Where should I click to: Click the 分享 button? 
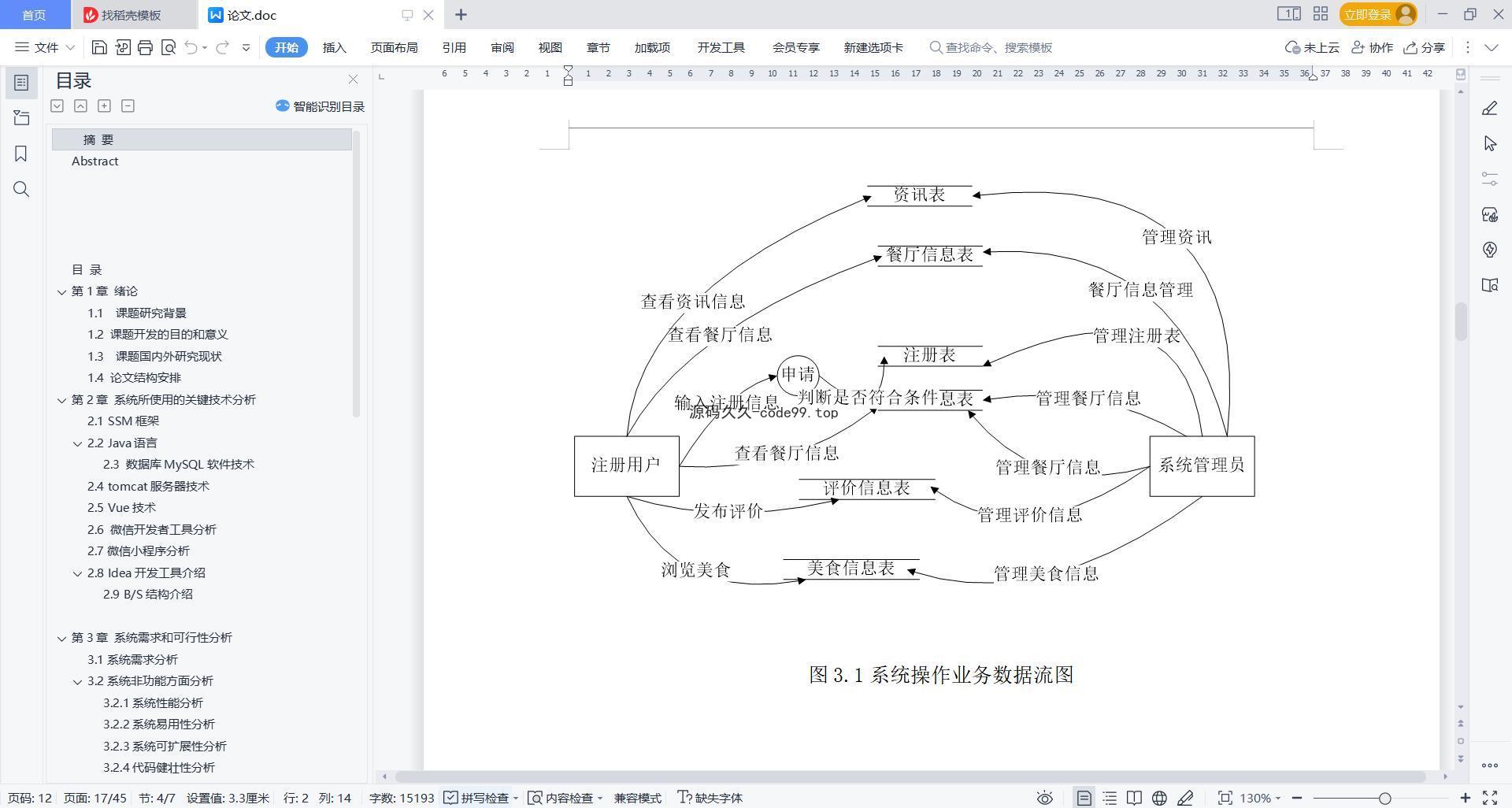pyautogui.click(x=1425, y=47)
